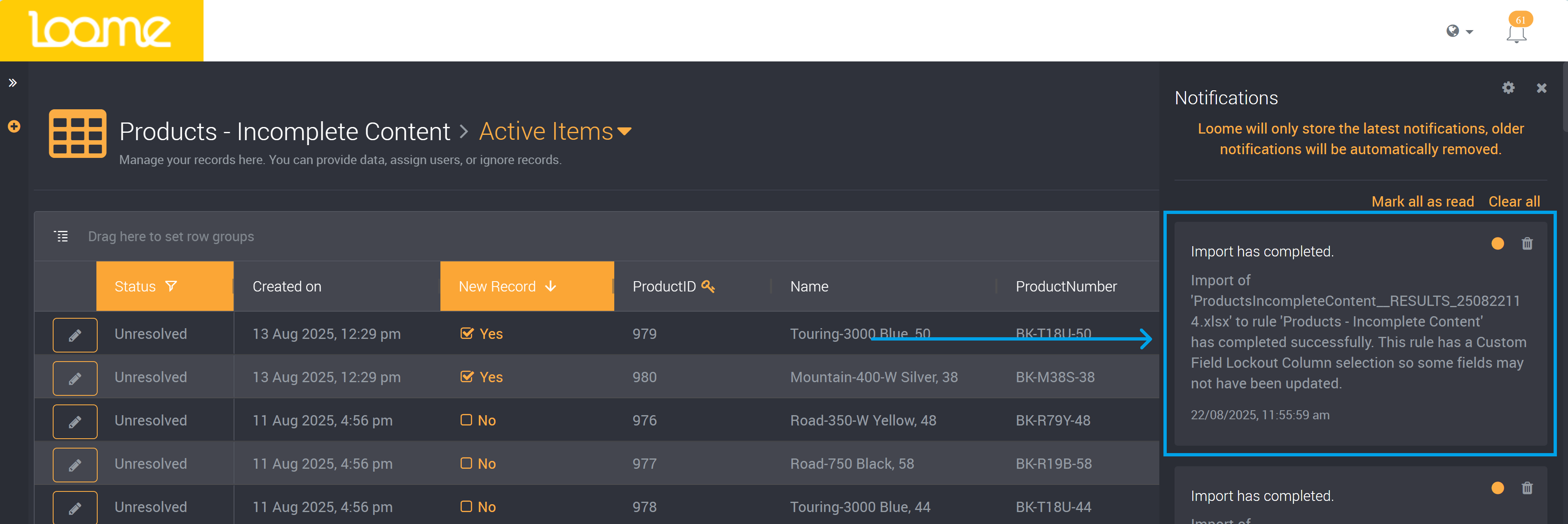Click the Status column filter icon

(171, 287)
